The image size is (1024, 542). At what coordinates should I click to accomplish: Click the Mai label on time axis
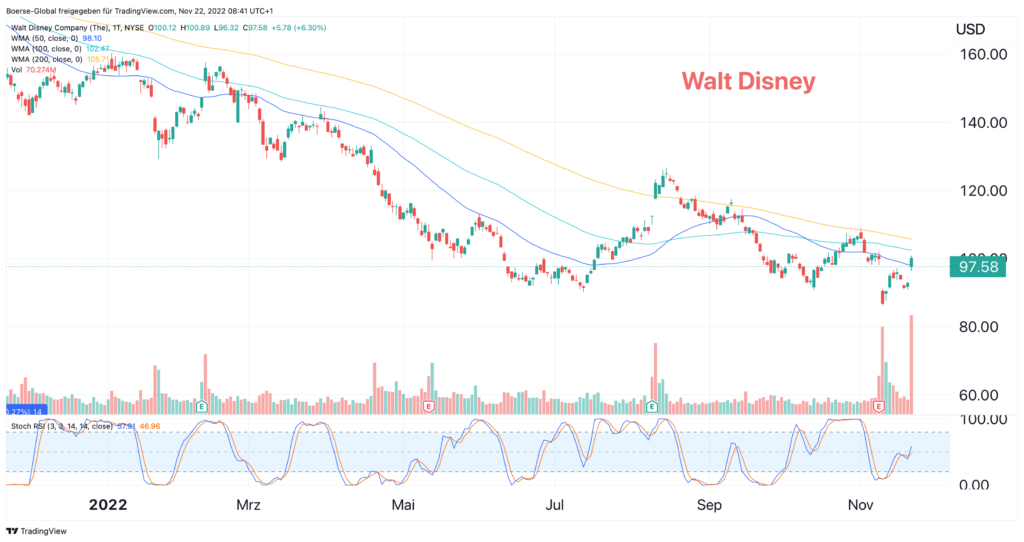(403, 505)
